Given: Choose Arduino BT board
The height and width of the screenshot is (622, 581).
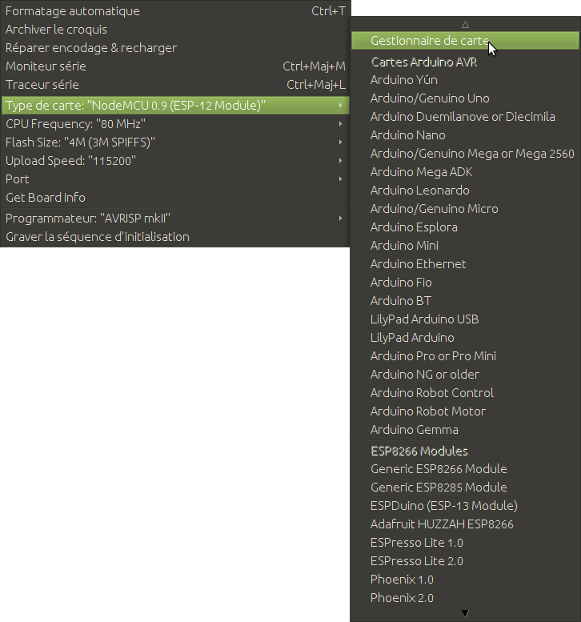Looking at the screenshot, I should pyautogui.click(x=465, y=301).
